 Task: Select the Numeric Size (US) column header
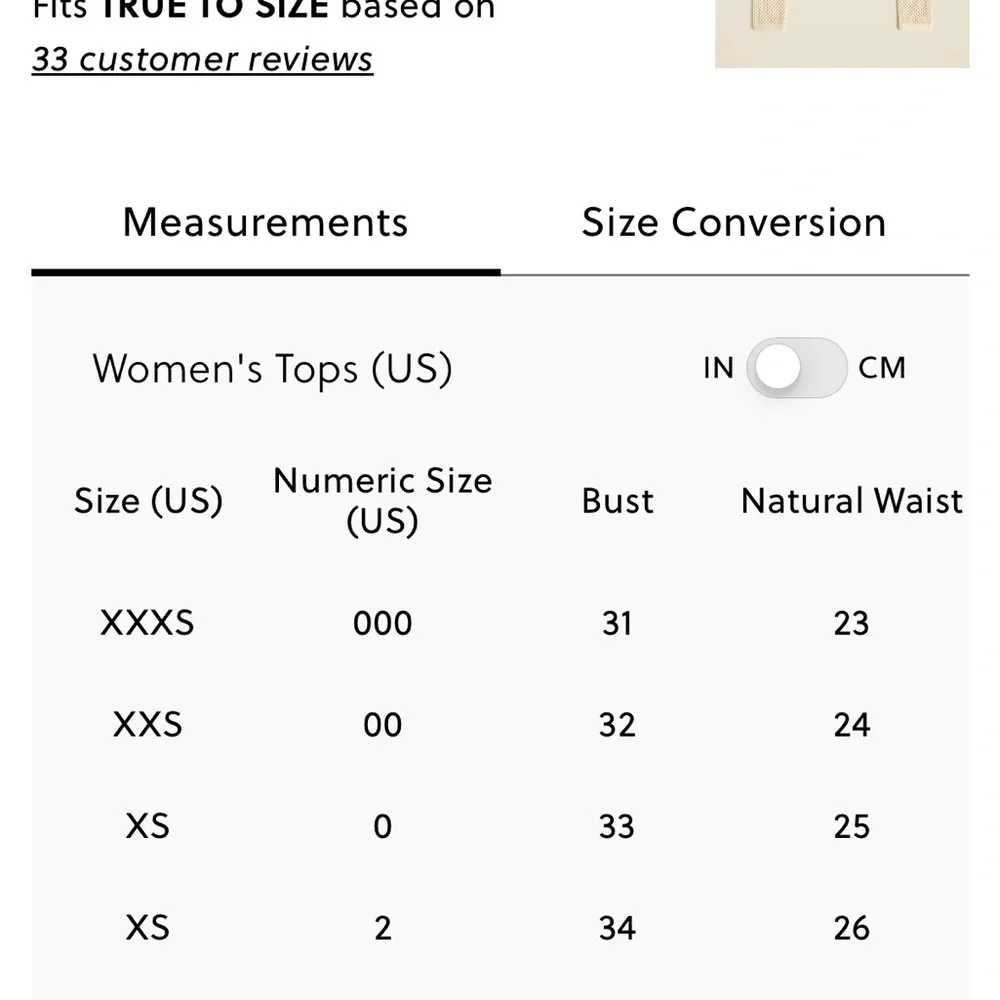(x=382, y=500)
